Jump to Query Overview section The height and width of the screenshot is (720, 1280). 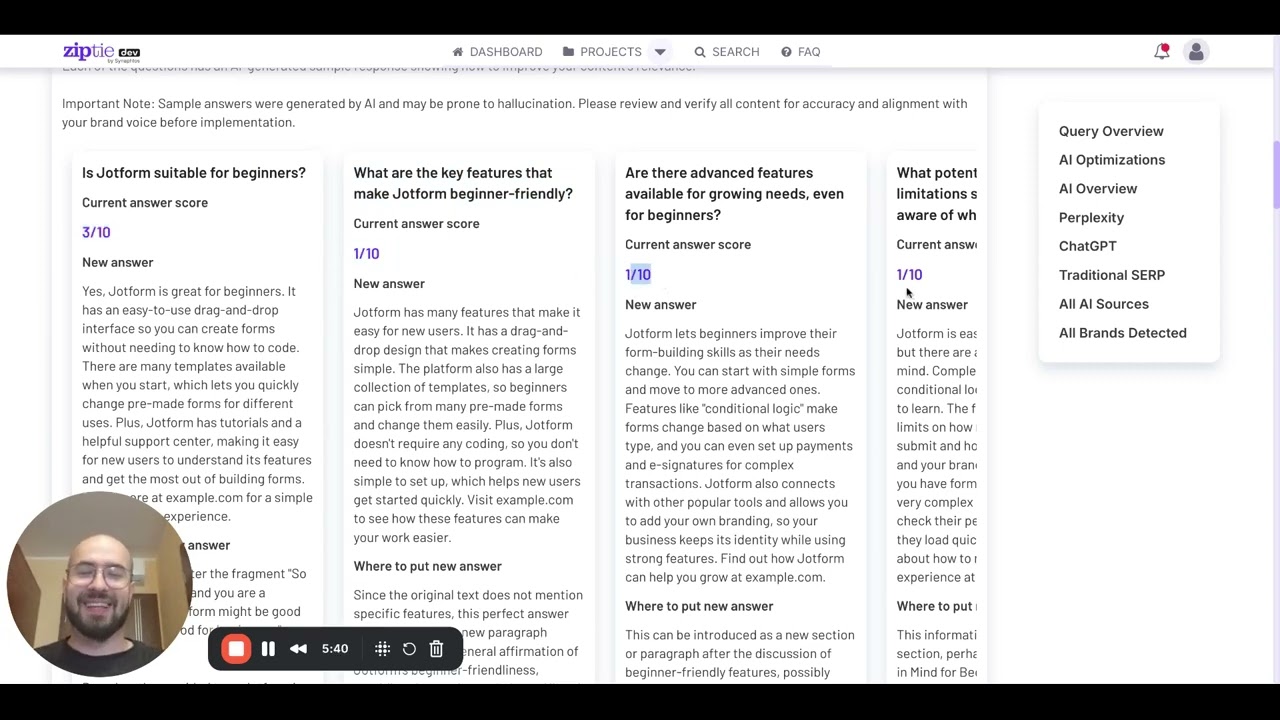[x=1111, y=131]
